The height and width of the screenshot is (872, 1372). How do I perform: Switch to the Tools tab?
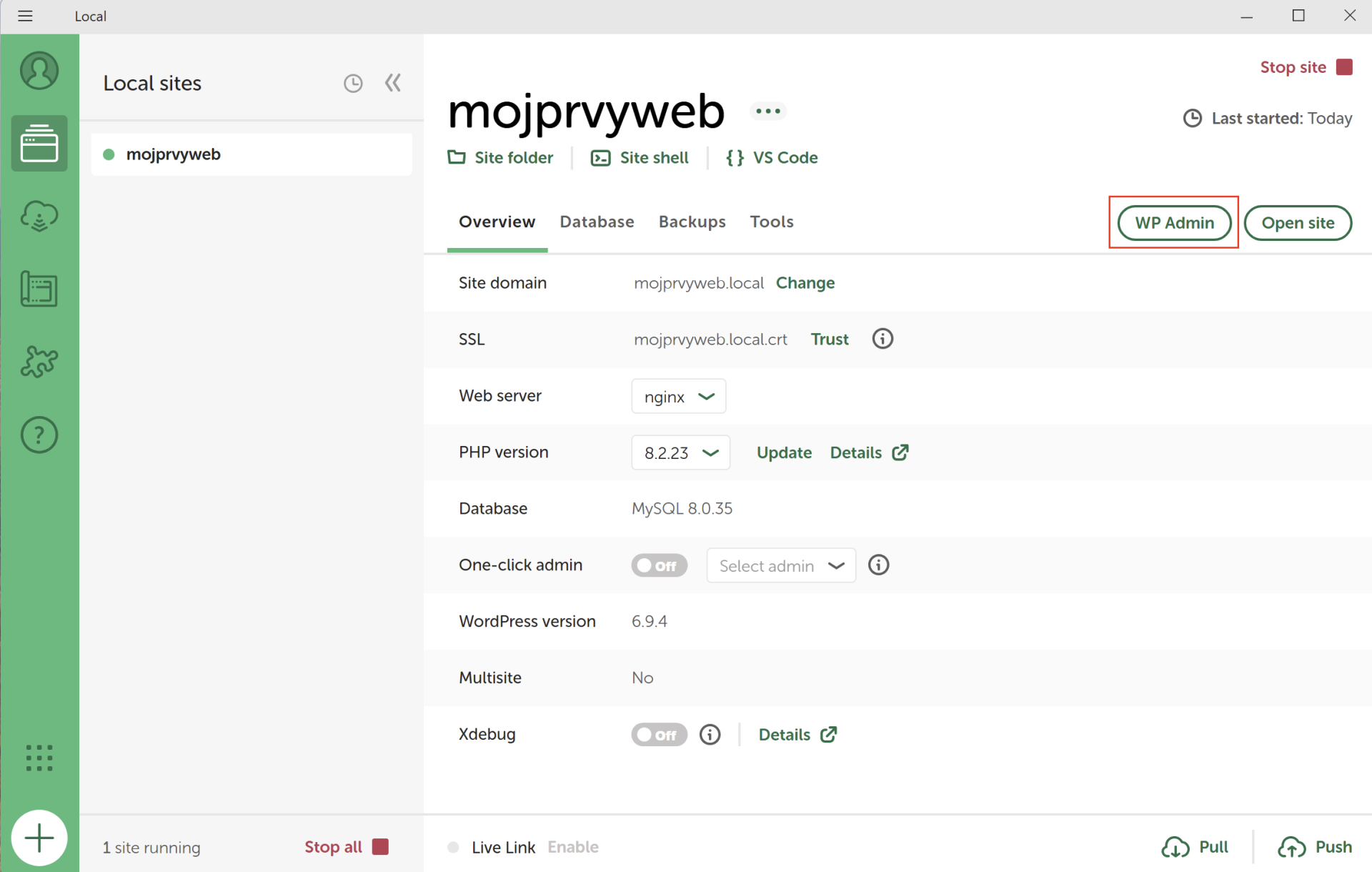tap(772, 222)
